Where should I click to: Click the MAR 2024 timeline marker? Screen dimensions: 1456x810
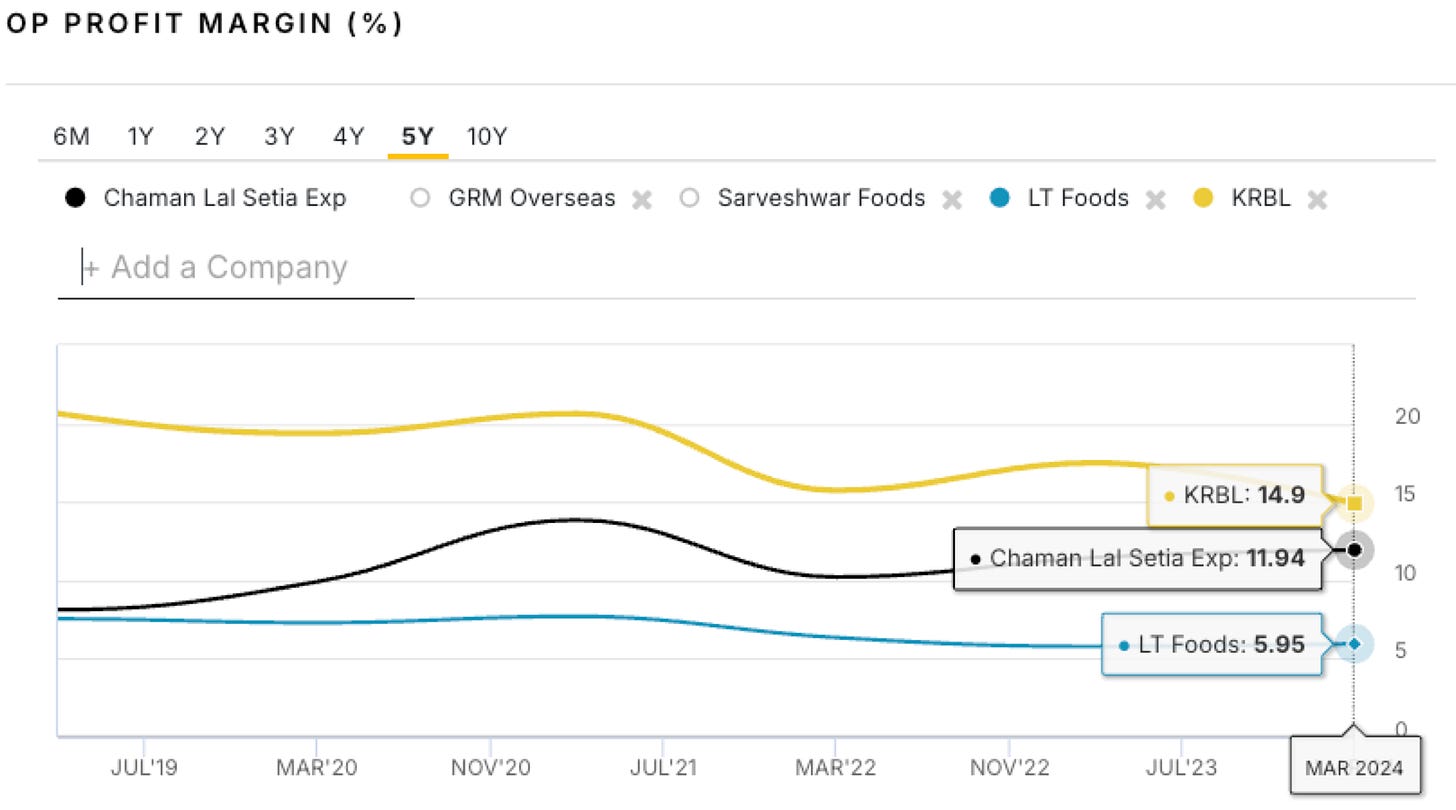[1355, 767]
